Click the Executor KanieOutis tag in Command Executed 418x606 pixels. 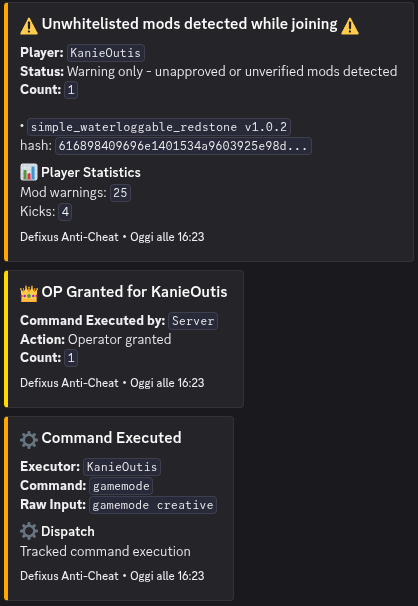coord(122,467)
